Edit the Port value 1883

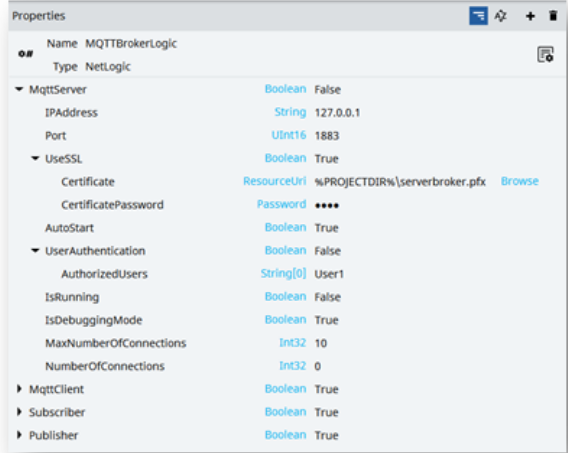pos(327,136)
